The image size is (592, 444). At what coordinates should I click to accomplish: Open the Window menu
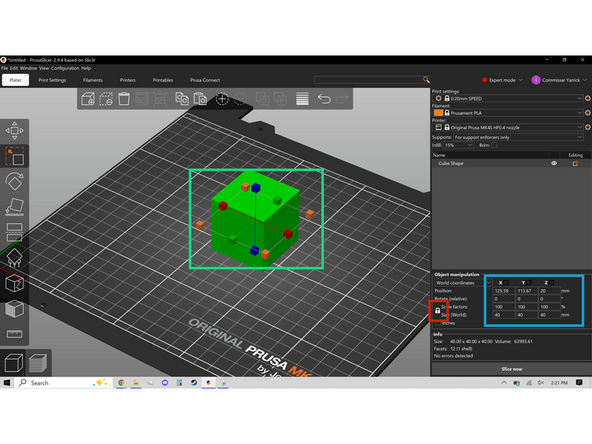point(28,68)
